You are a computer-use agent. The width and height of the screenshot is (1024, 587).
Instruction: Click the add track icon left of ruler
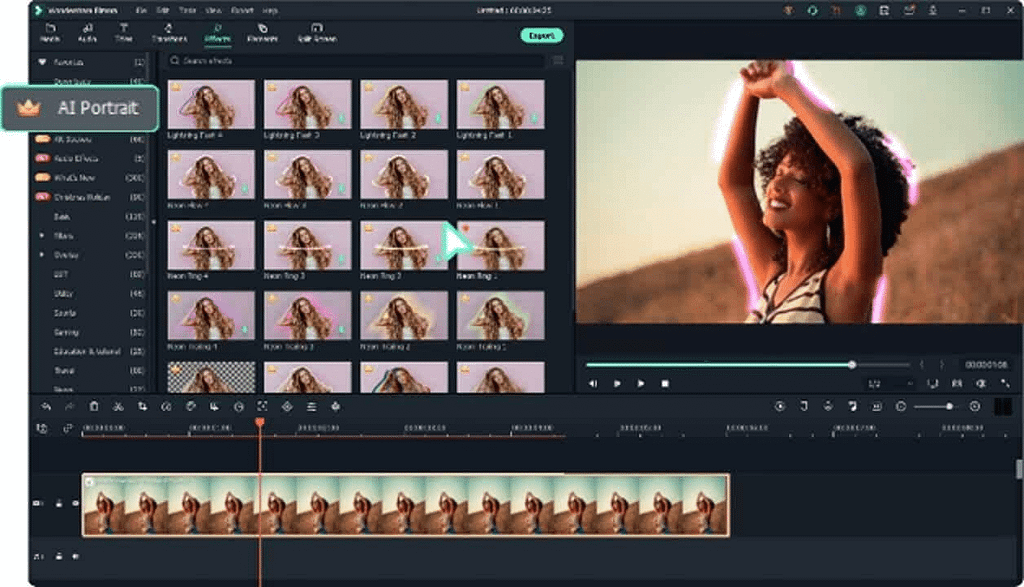[x=42, y=429]
